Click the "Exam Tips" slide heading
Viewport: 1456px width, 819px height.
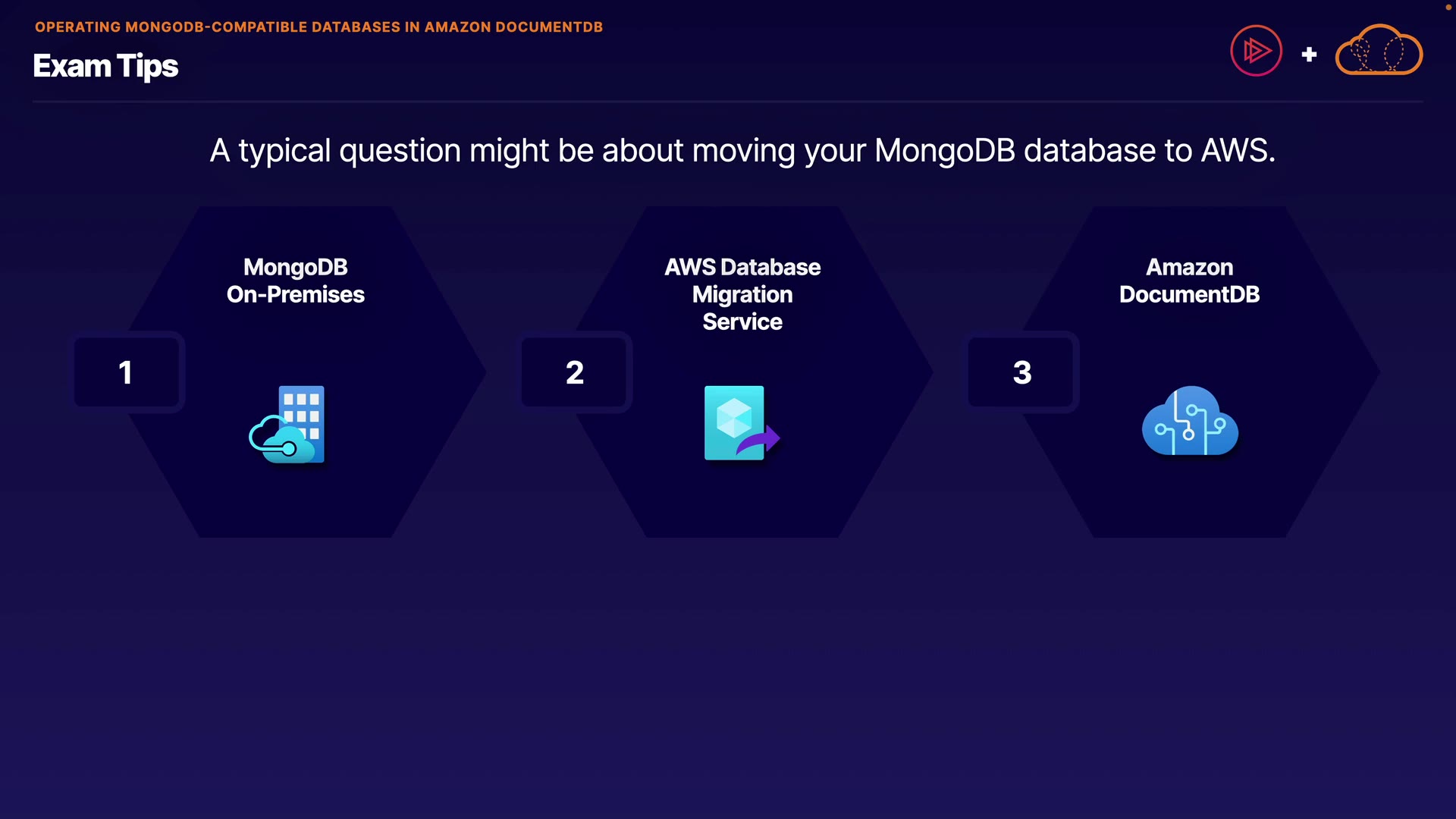coord(105,66)
